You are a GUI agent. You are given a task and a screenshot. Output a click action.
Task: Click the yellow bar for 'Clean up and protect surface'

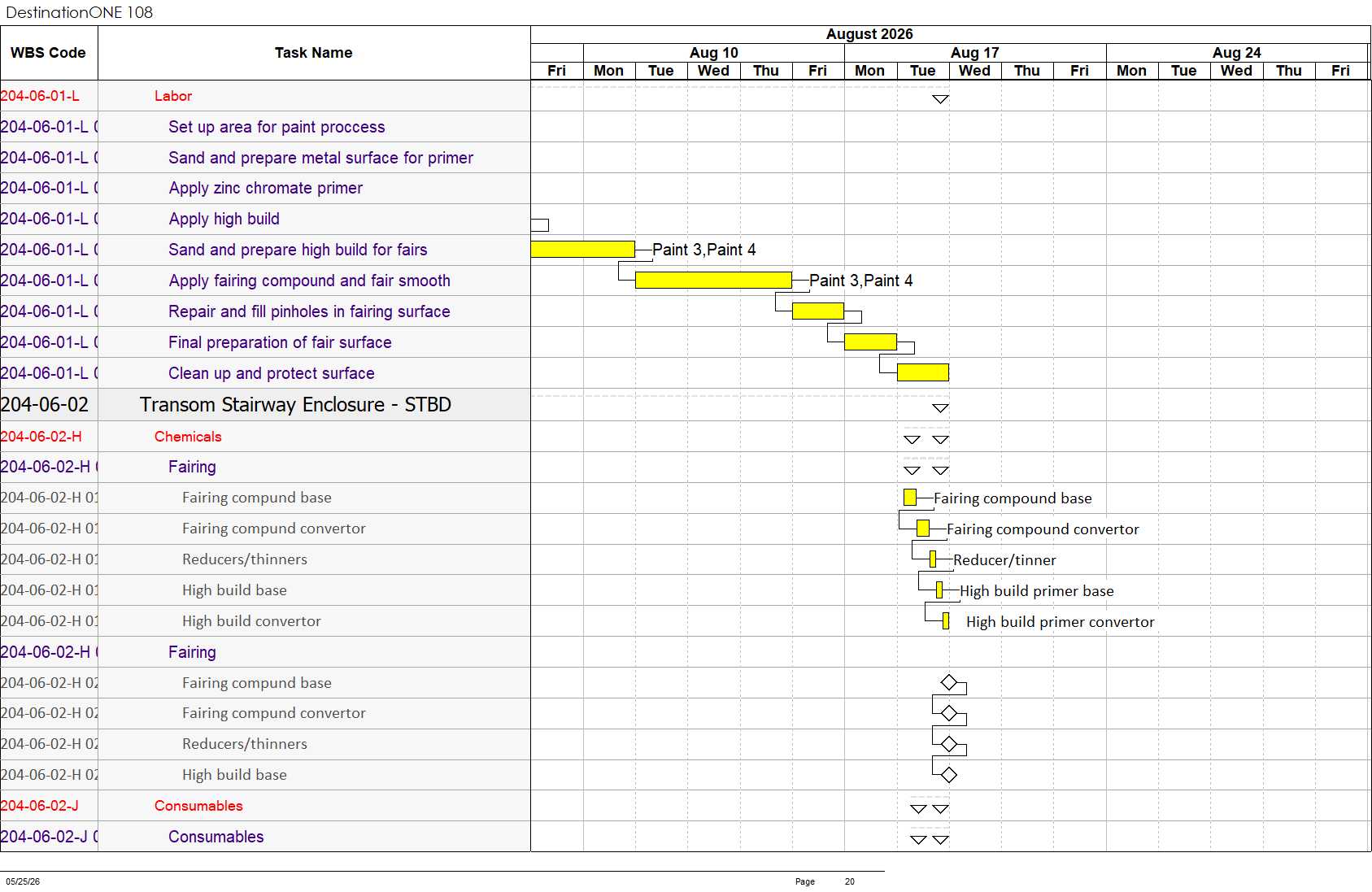click(x=922, y=372)
